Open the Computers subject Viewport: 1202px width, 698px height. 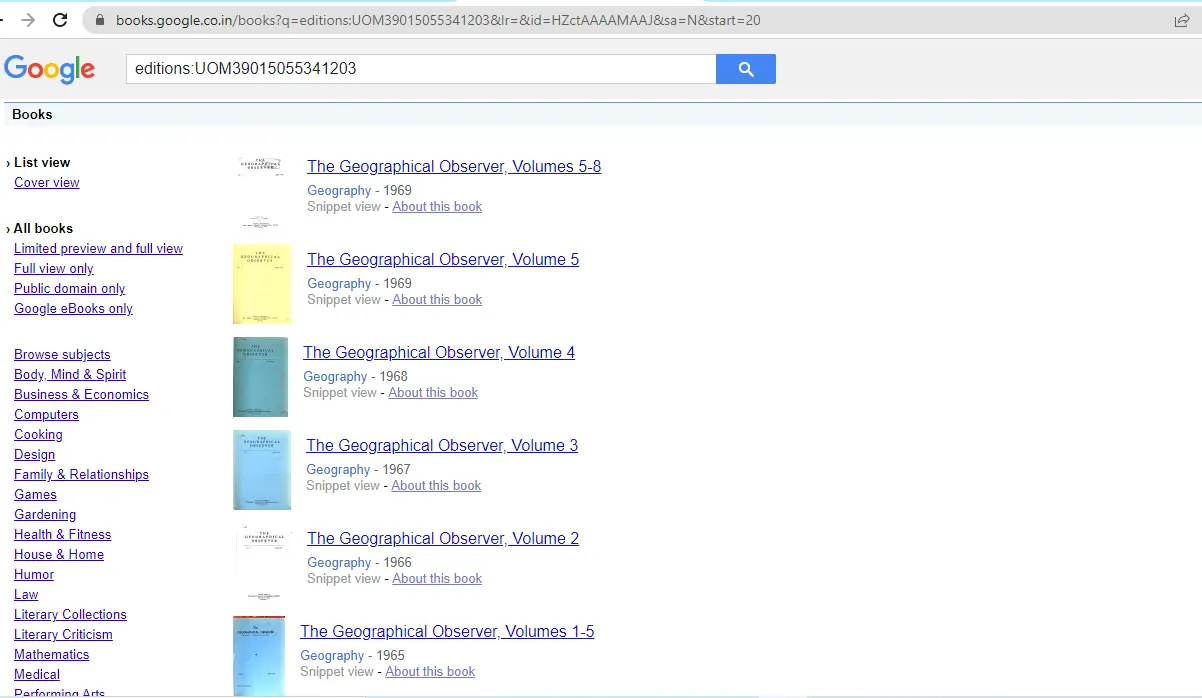(46, 415)
